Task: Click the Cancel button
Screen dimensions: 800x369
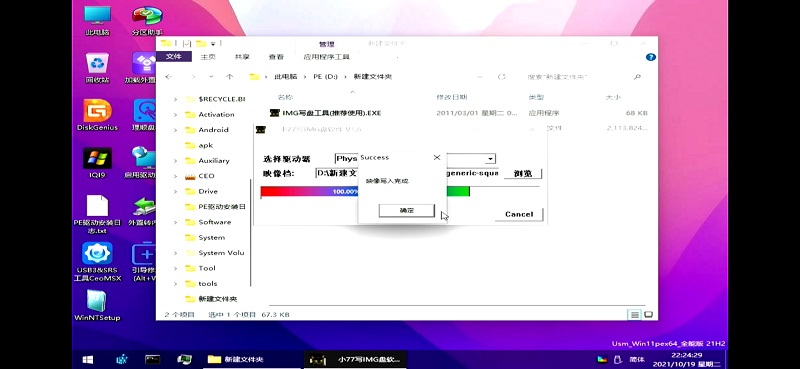Action: (519, 214)
